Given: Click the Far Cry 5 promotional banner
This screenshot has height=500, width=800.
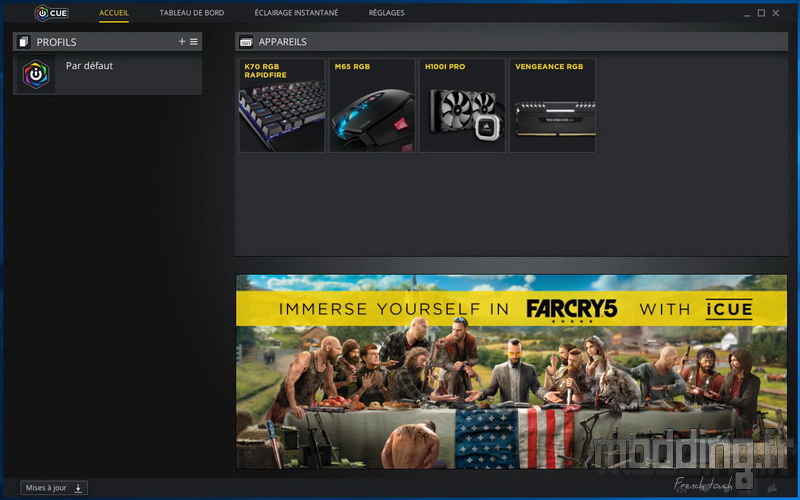Looking at the screenshot, I should point(511,371).
